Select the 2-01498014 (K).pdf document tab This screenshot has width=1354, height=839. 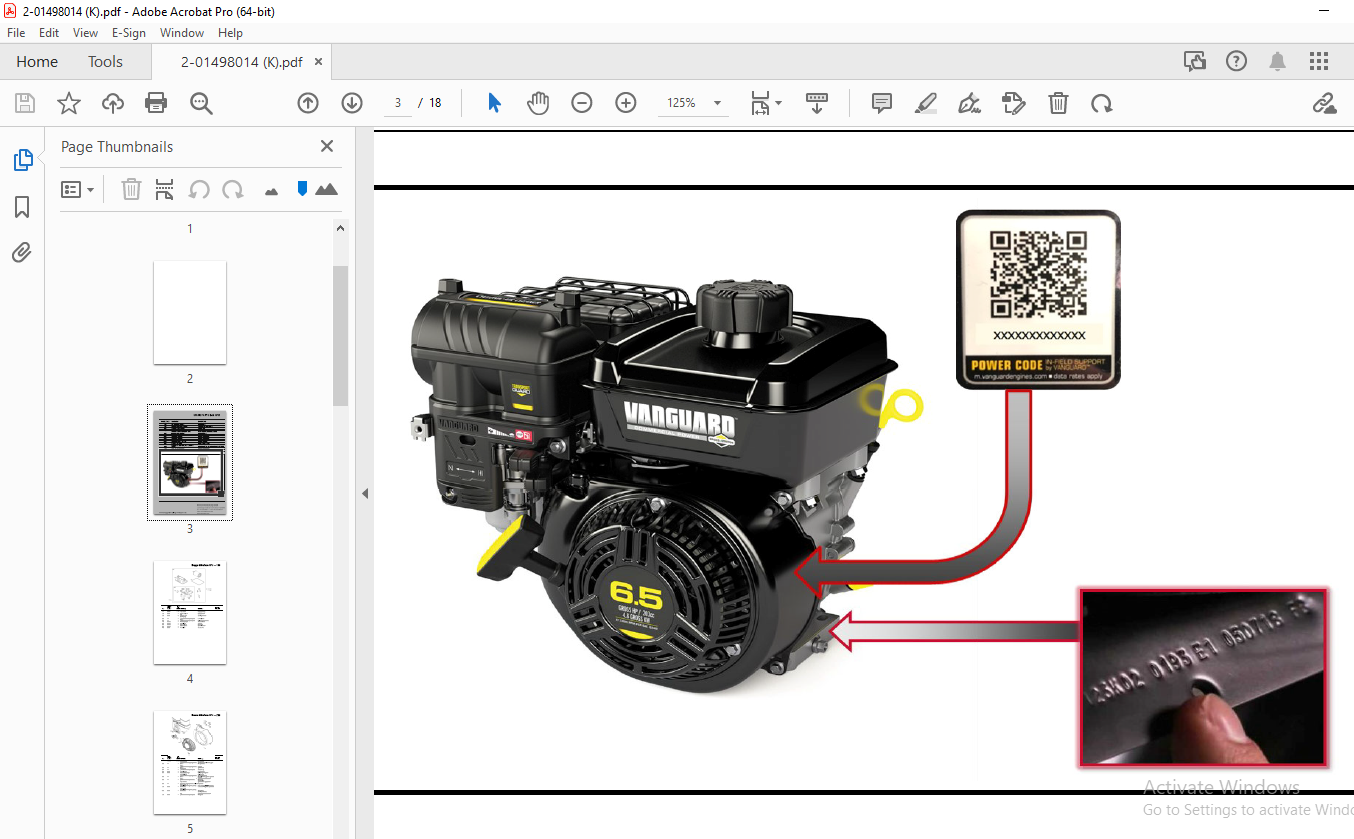[x=241, y=62]
